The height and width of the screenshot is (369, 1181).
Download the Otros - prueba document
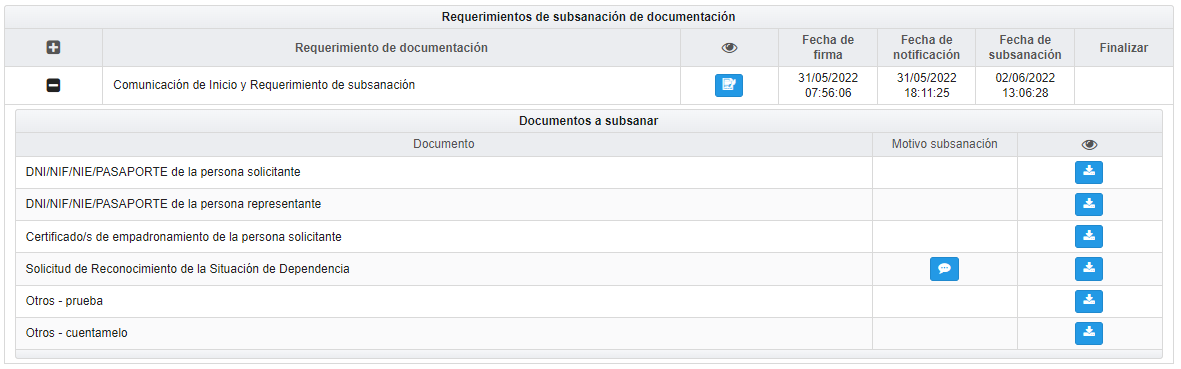tap(1088, 301)
